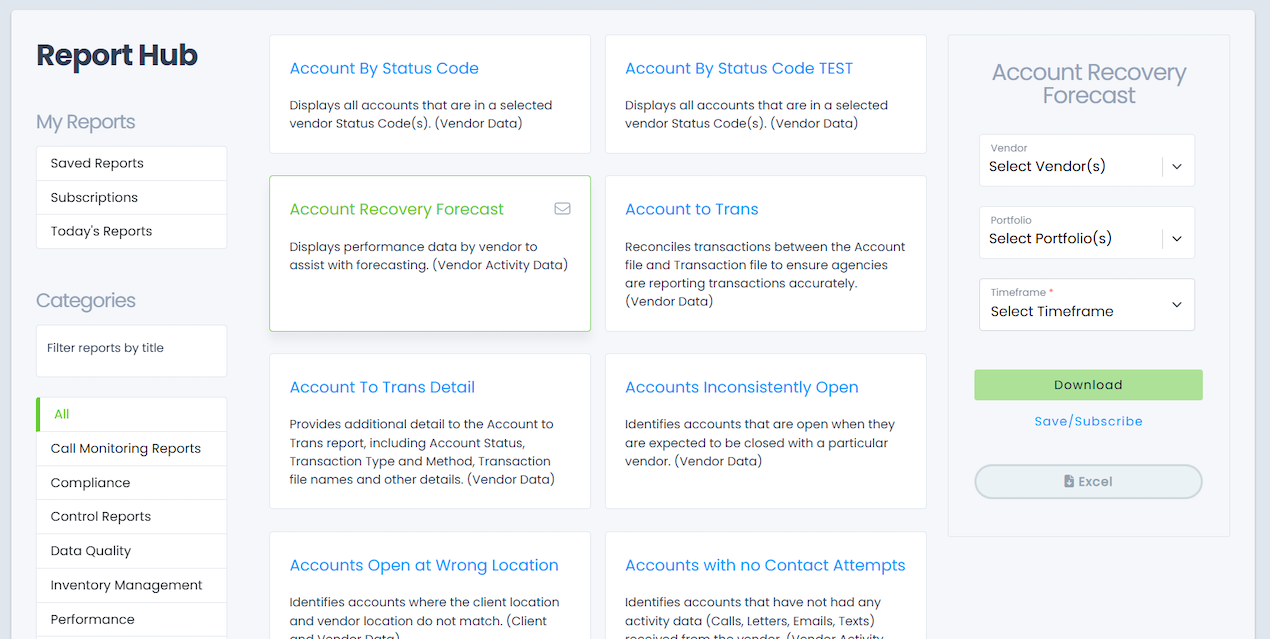The width and height of the screenshot is (1270, 639).
Task: Click the envelope icon on Account Recovery Forecast
Action: pos(562,209)
